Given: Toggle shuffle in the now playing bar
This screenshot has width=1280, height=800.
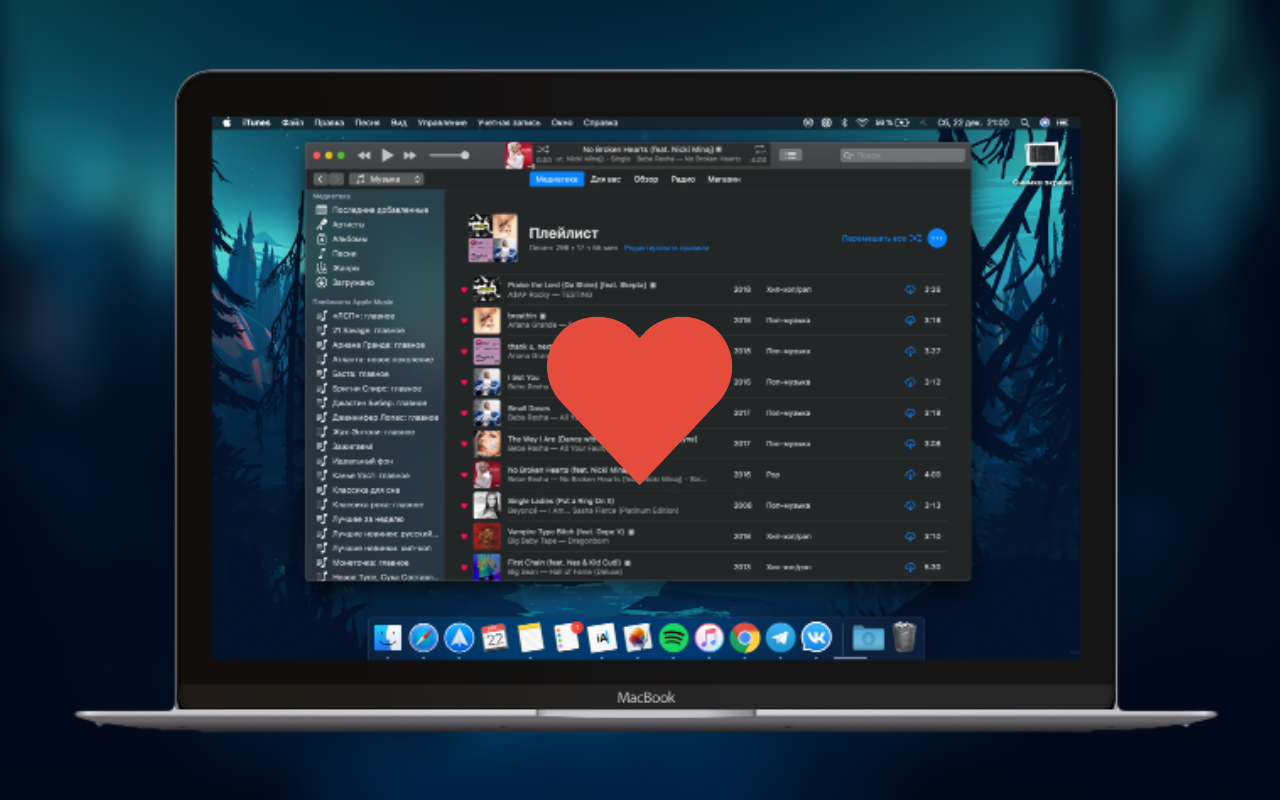Looking at the screenshot, I should (x=543, y=149).
